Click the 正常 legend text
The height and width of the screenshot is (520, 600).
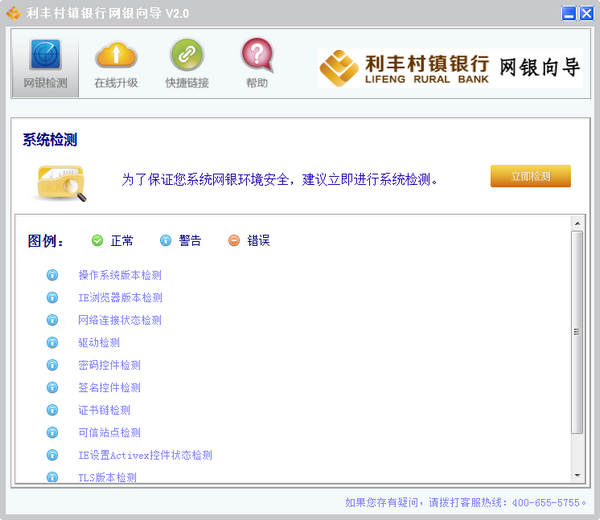[122, 241]
